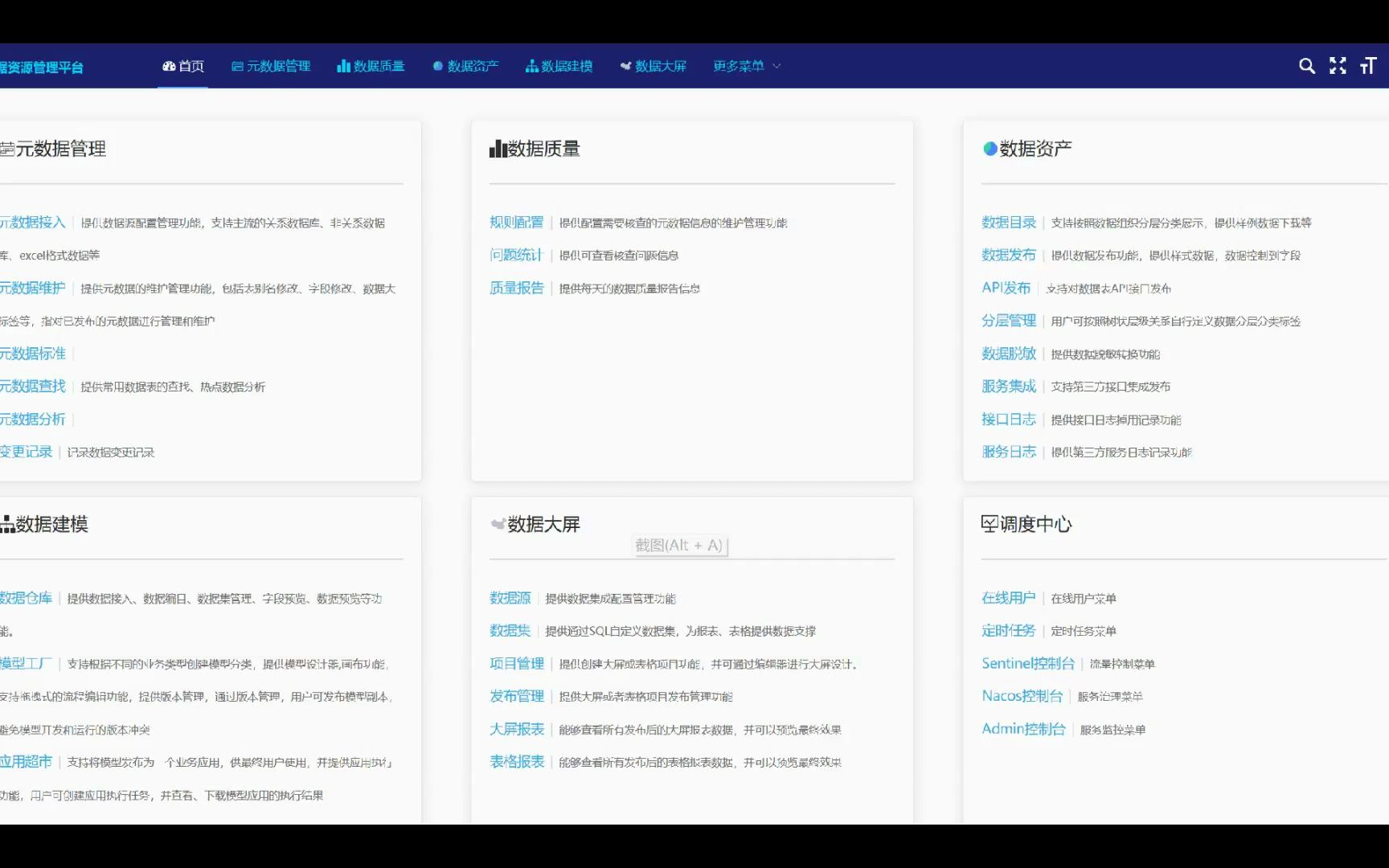Open 在线用户 link

coord(1009,598)
